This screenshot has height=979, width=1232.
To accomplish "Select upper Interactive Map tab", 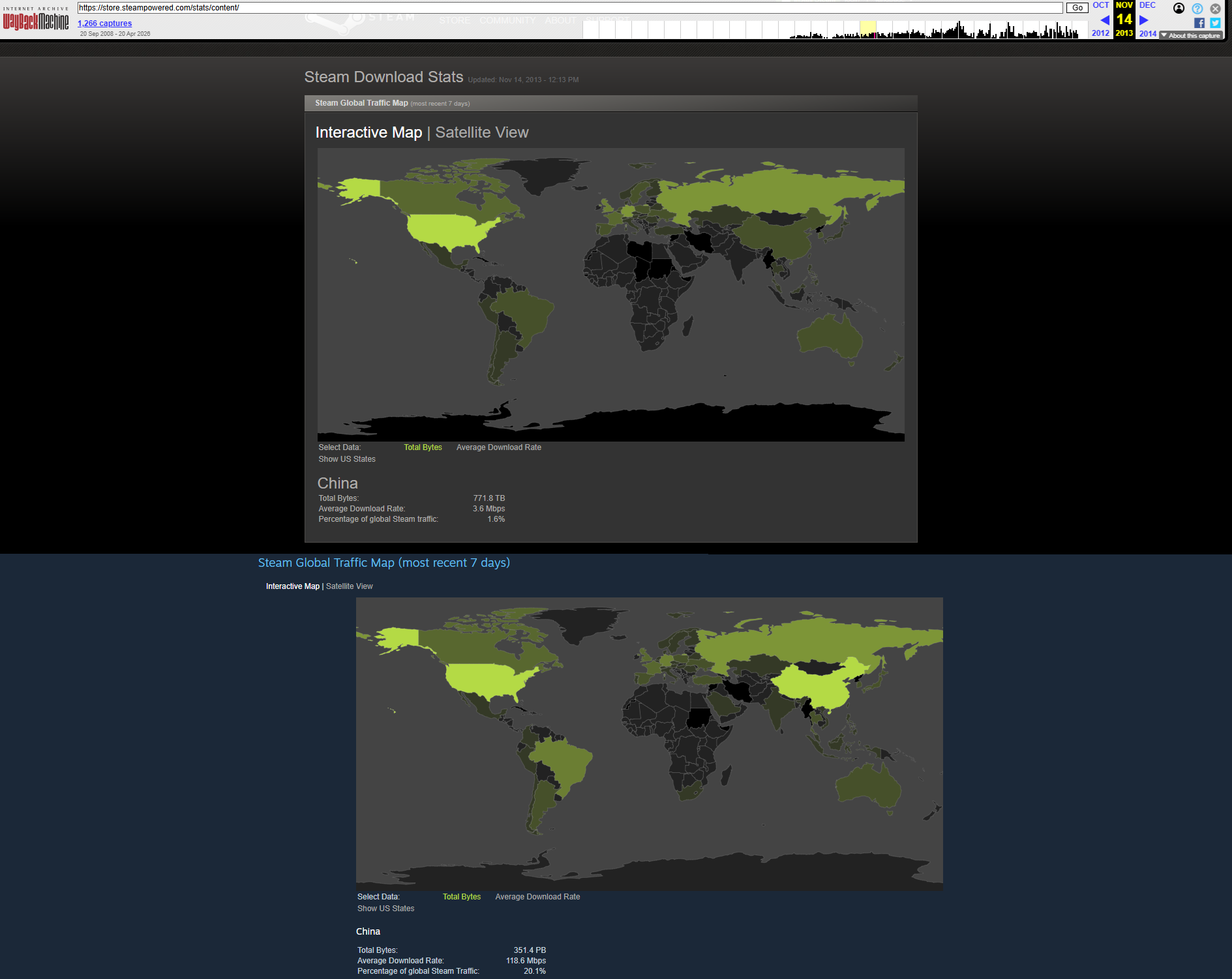I will (x=368, y=132).
